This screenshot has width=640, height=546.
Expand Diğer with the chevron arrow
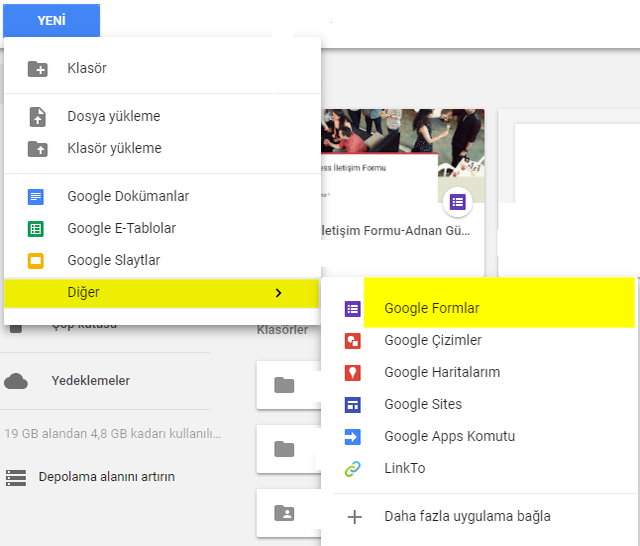(278, 293)
